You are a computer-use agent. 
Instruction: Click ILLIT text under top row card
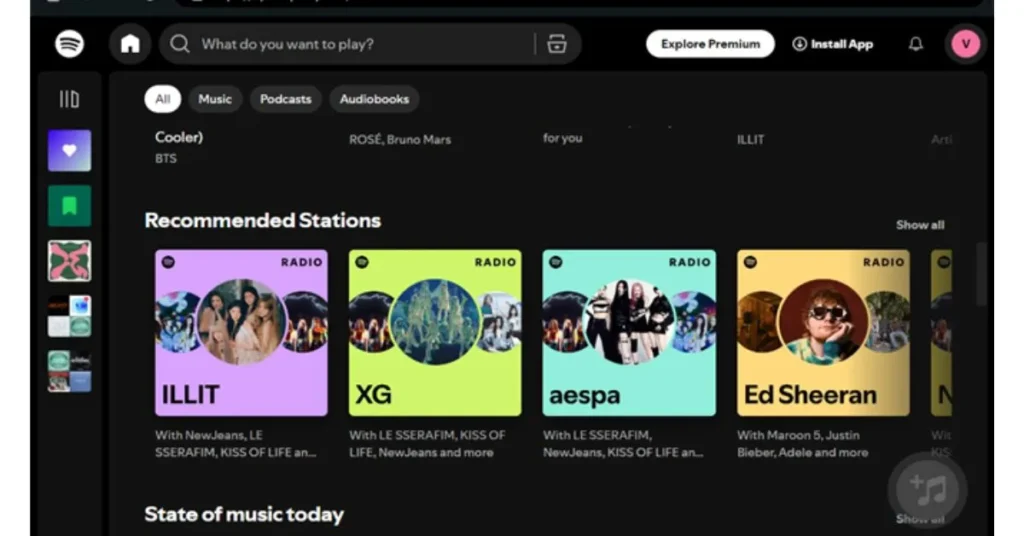tap(750, 140)
